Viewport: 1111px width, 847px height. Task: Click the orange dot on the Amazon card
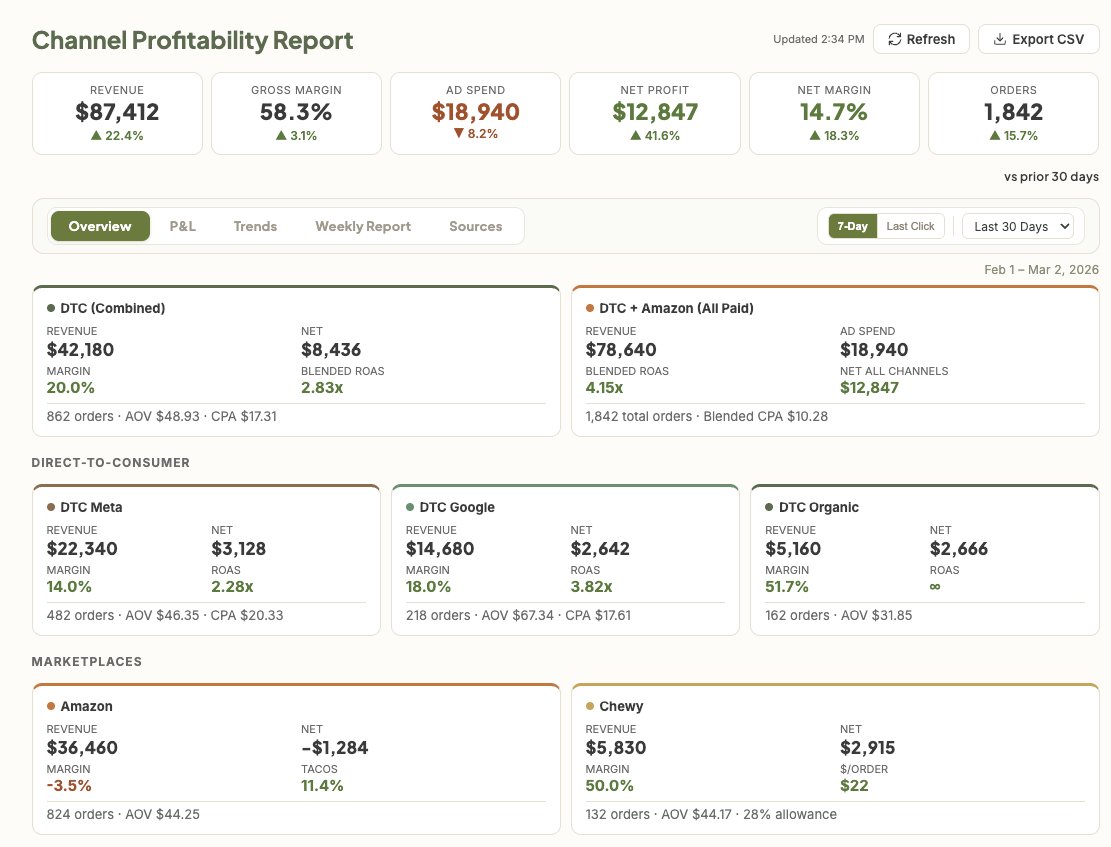coord(52,706)
